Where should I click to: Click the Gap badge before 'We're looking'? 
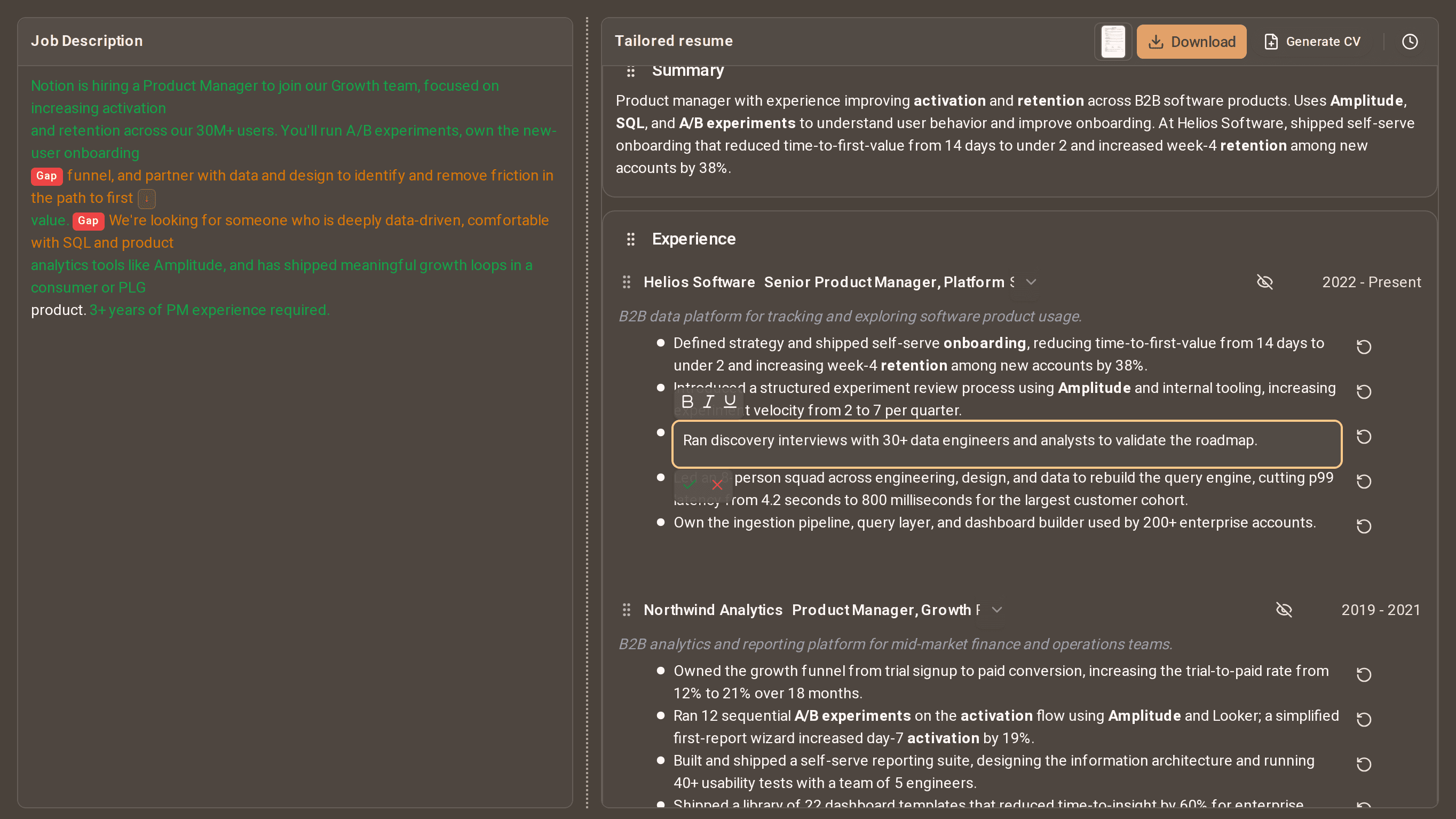[88, 220]
